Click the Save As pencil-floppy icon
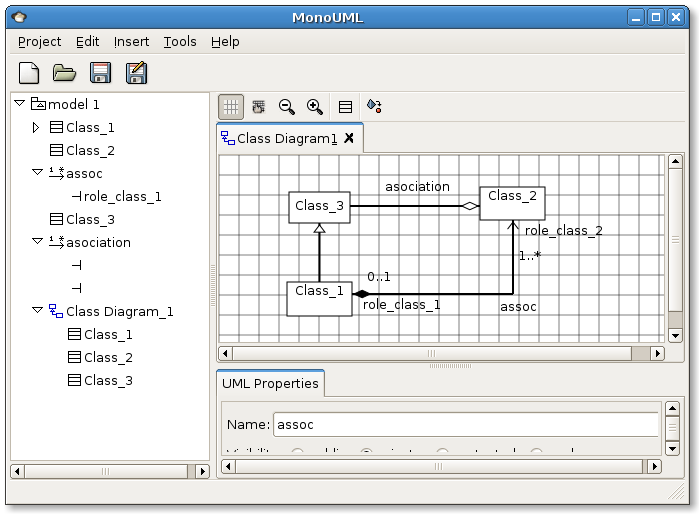This screenshot has height=514, width=699. [x=136, y=73]
